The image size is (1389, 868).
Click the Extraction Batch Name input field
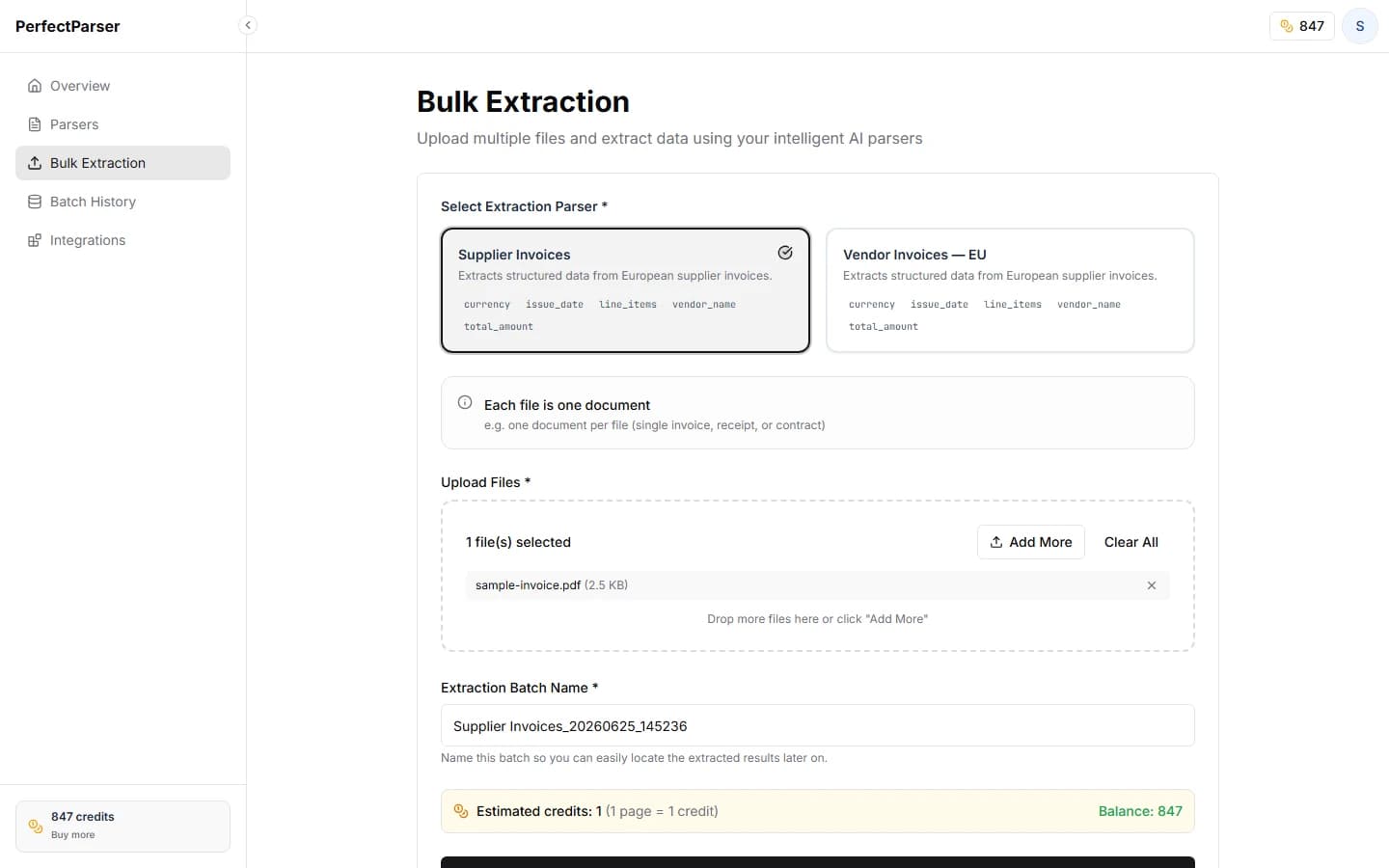pos(818,725)
